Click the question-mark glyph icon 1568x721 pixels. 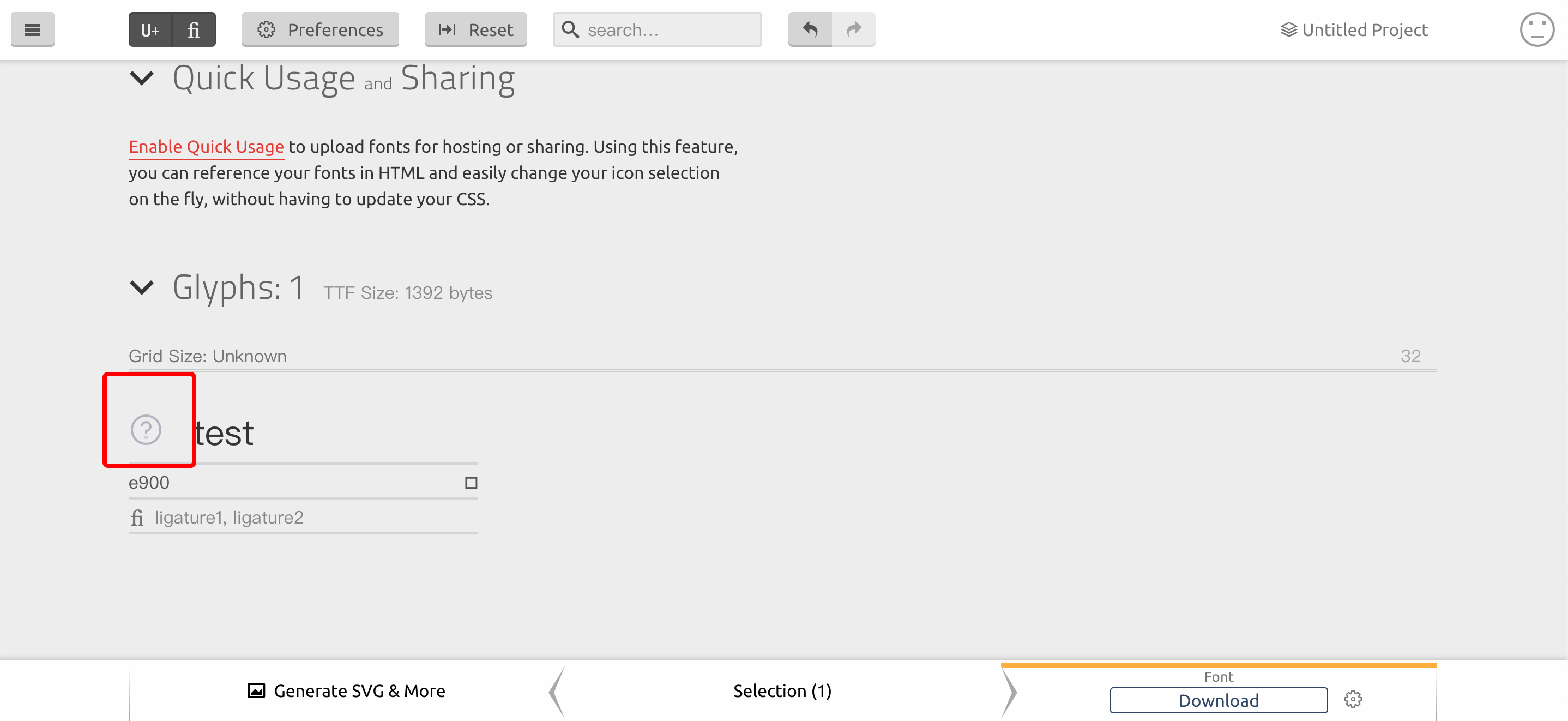(x=146, y=430)
